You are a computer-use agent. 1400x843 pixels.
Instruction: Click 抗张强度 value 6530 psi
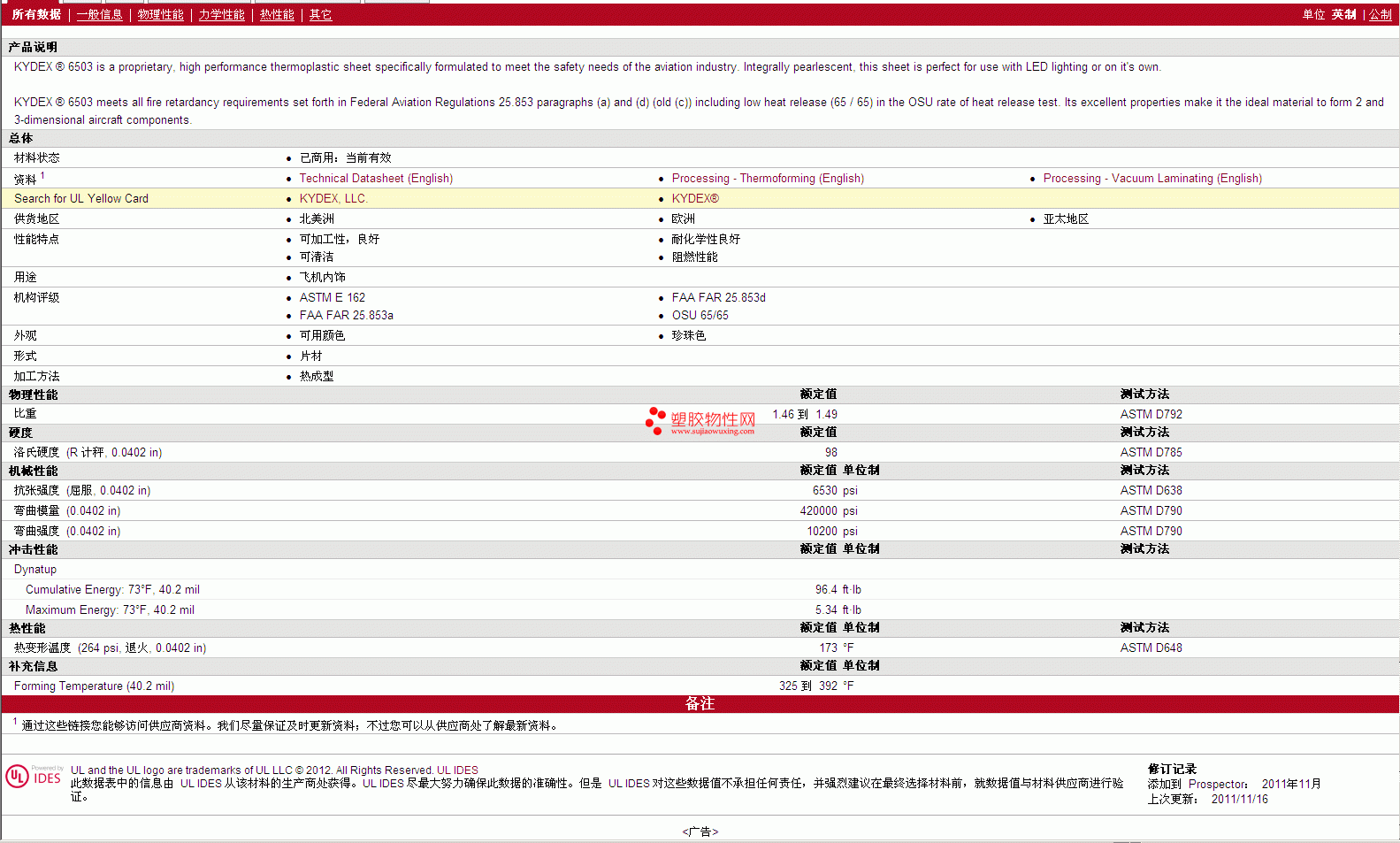coord(835,491)
